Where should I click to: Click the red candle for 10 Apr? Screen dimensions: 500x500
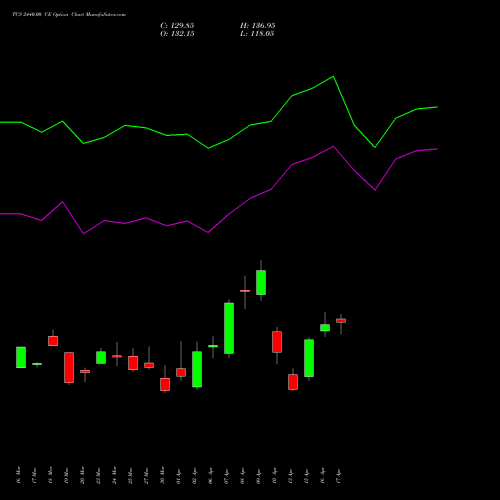point(277,342)
